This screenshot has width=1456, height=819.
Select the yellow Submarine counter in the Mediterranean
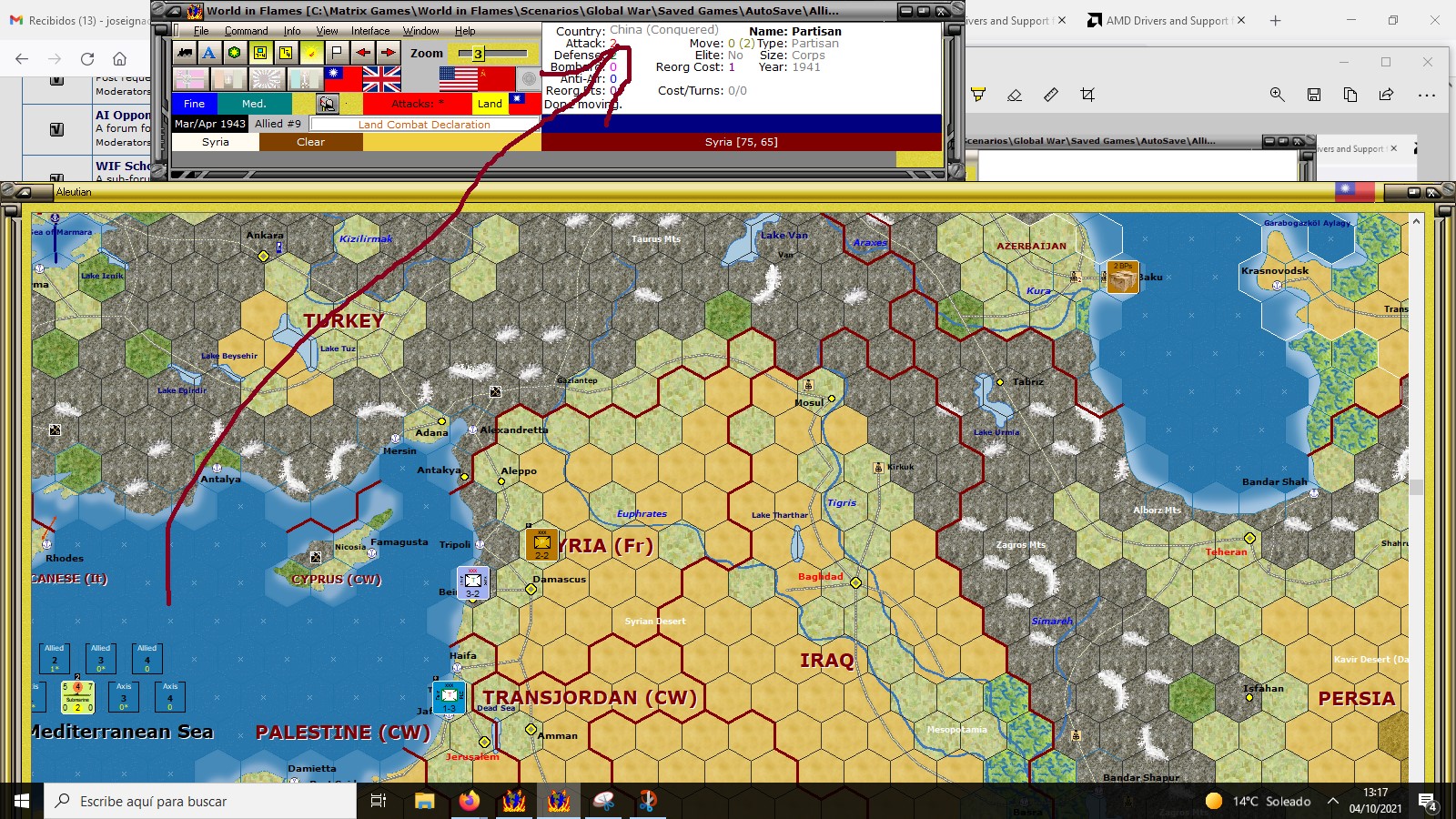coord(77,697)
